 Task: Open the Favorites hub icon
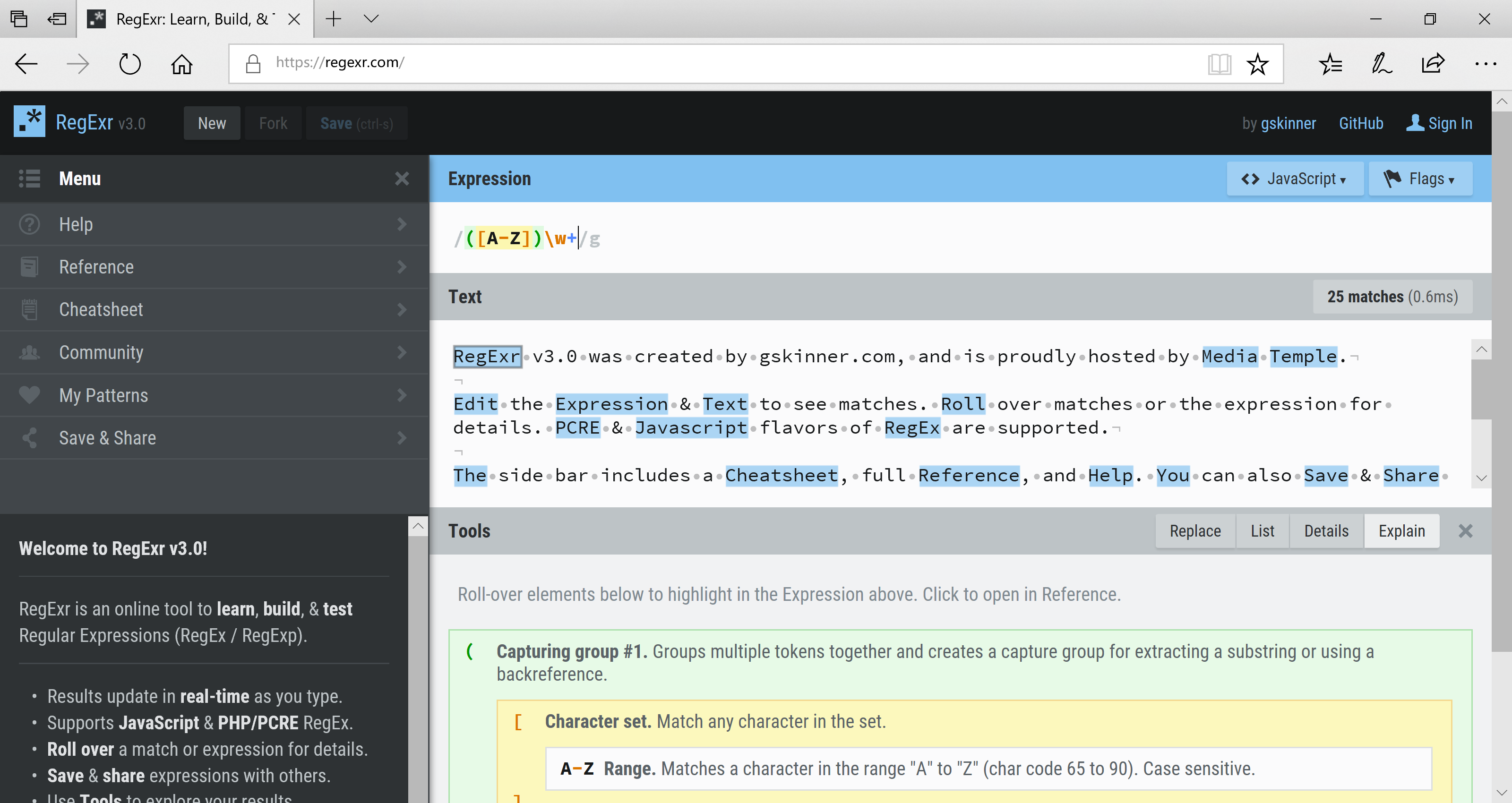(1330, 63)
